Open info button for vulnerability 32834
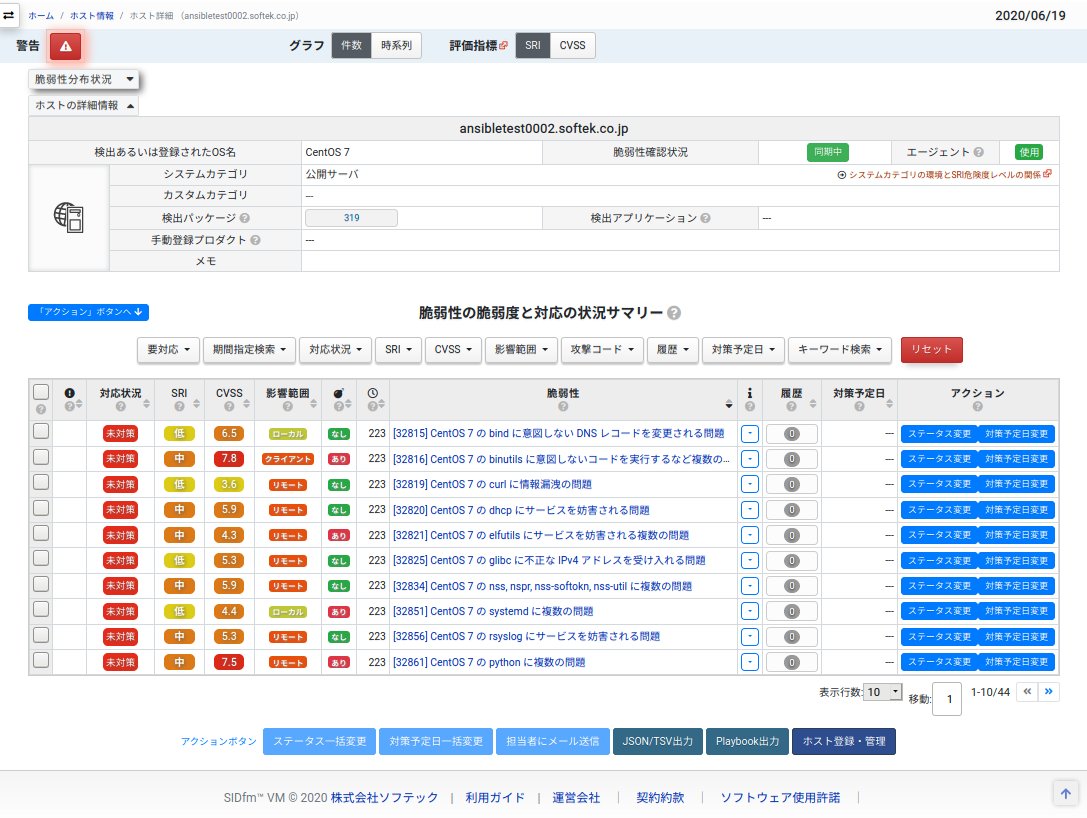1087x818 pixels. (749, 586)
